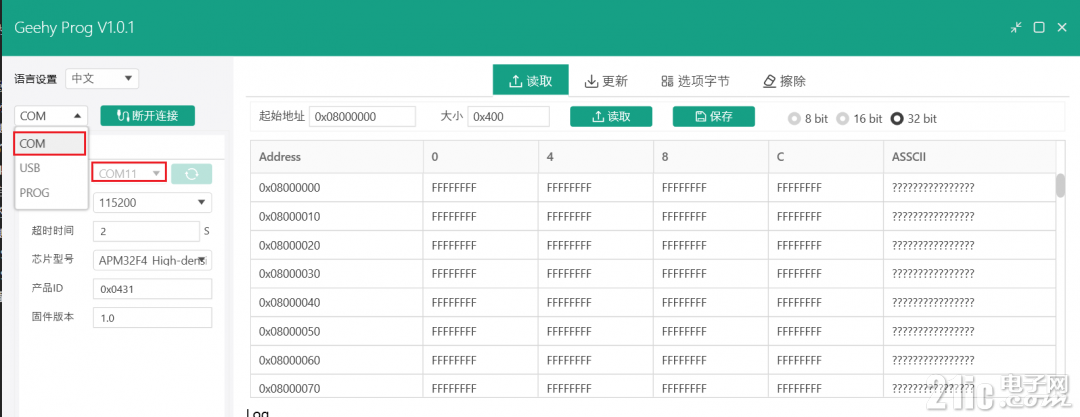Click the 产品ID 0x0431 field

tap(152, 289)
